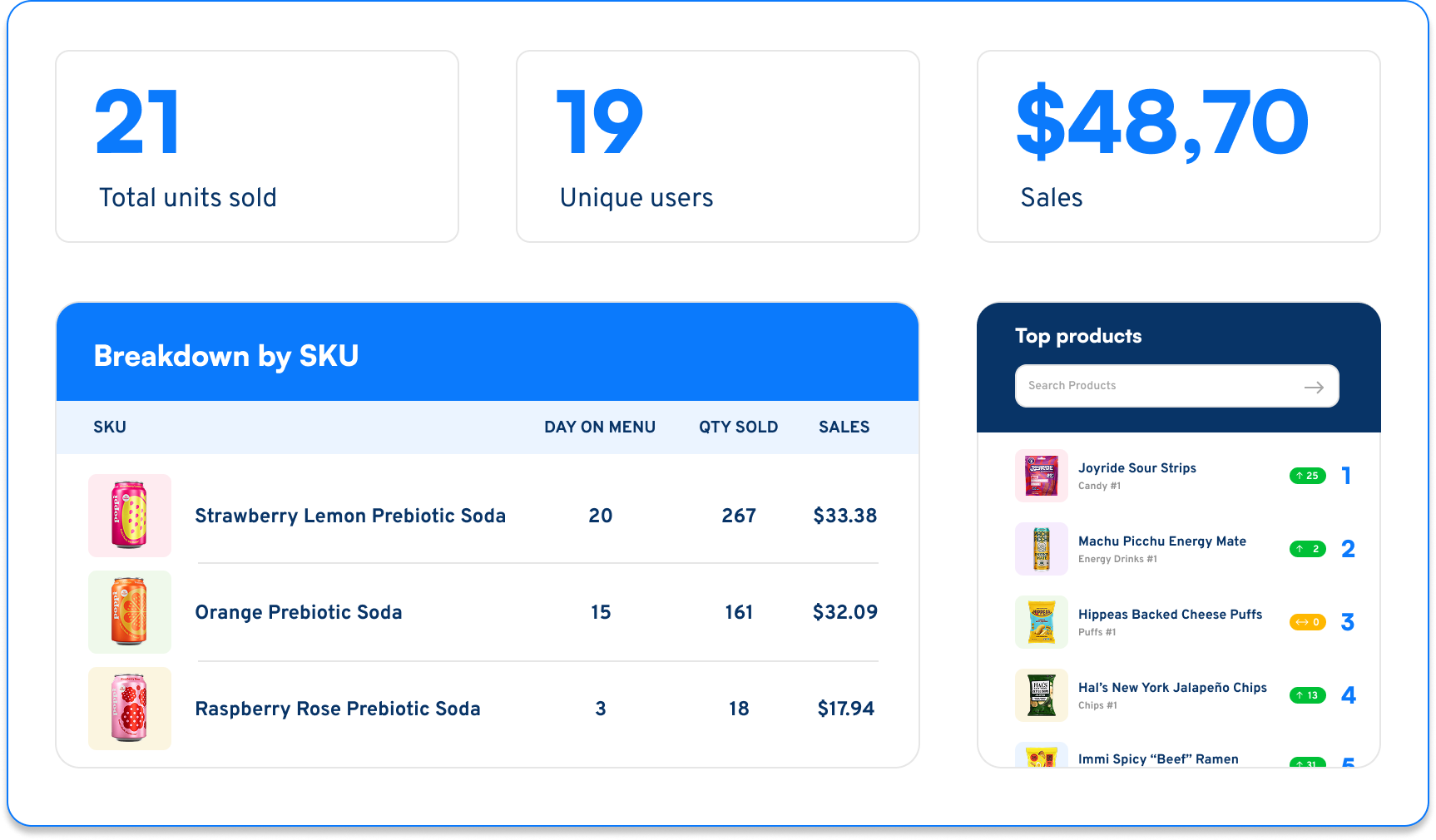Sort by the SKU column header

coord(110,427)
